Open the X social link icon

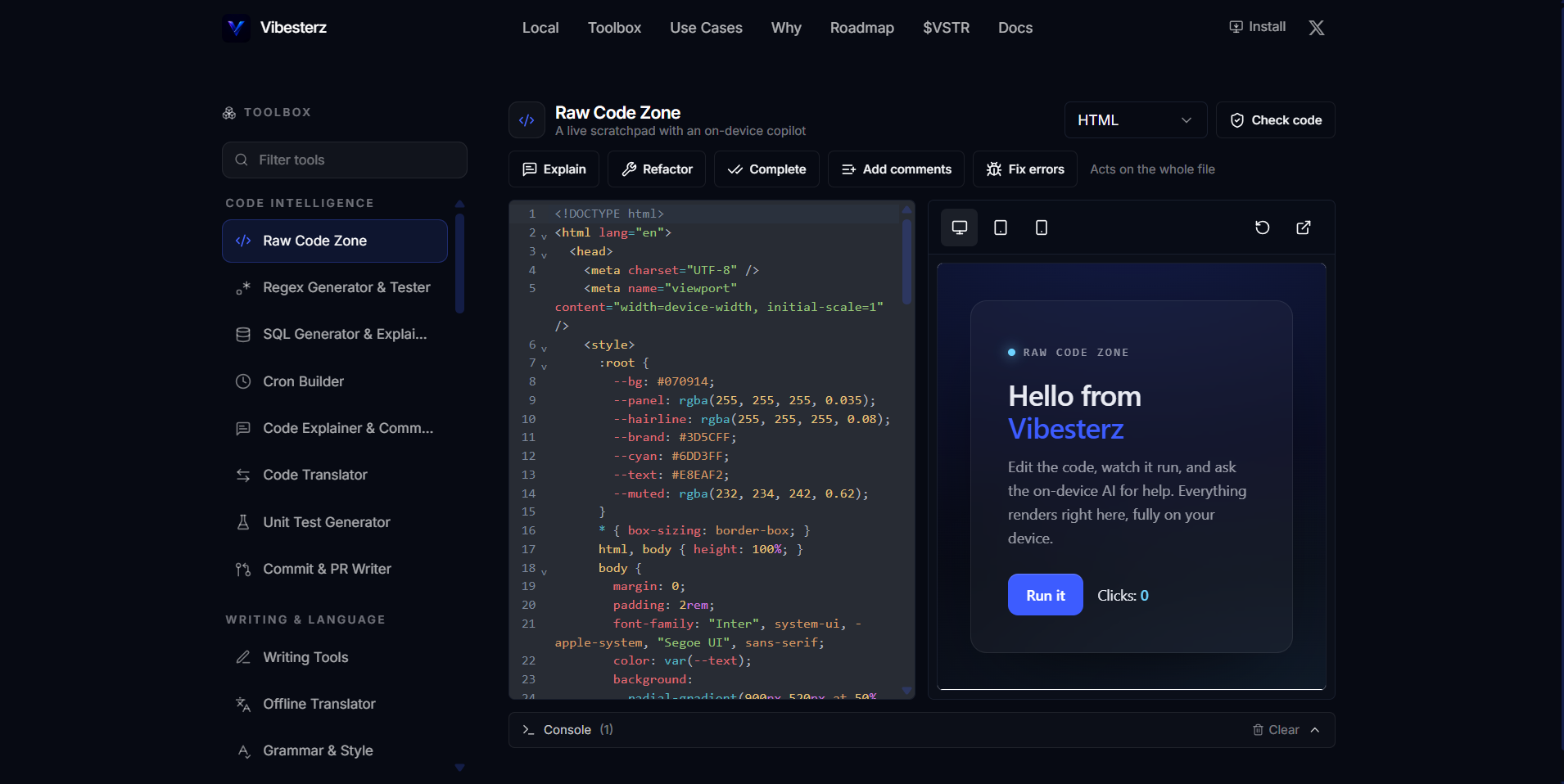[x=1316, y=28]
